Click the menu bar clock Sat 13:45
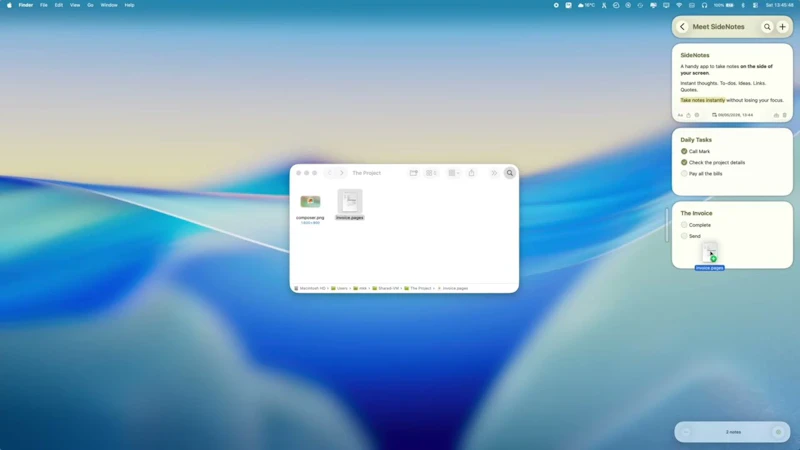Image resolution: width=800 pixels, height=450 pixels. tap(779, 5)
